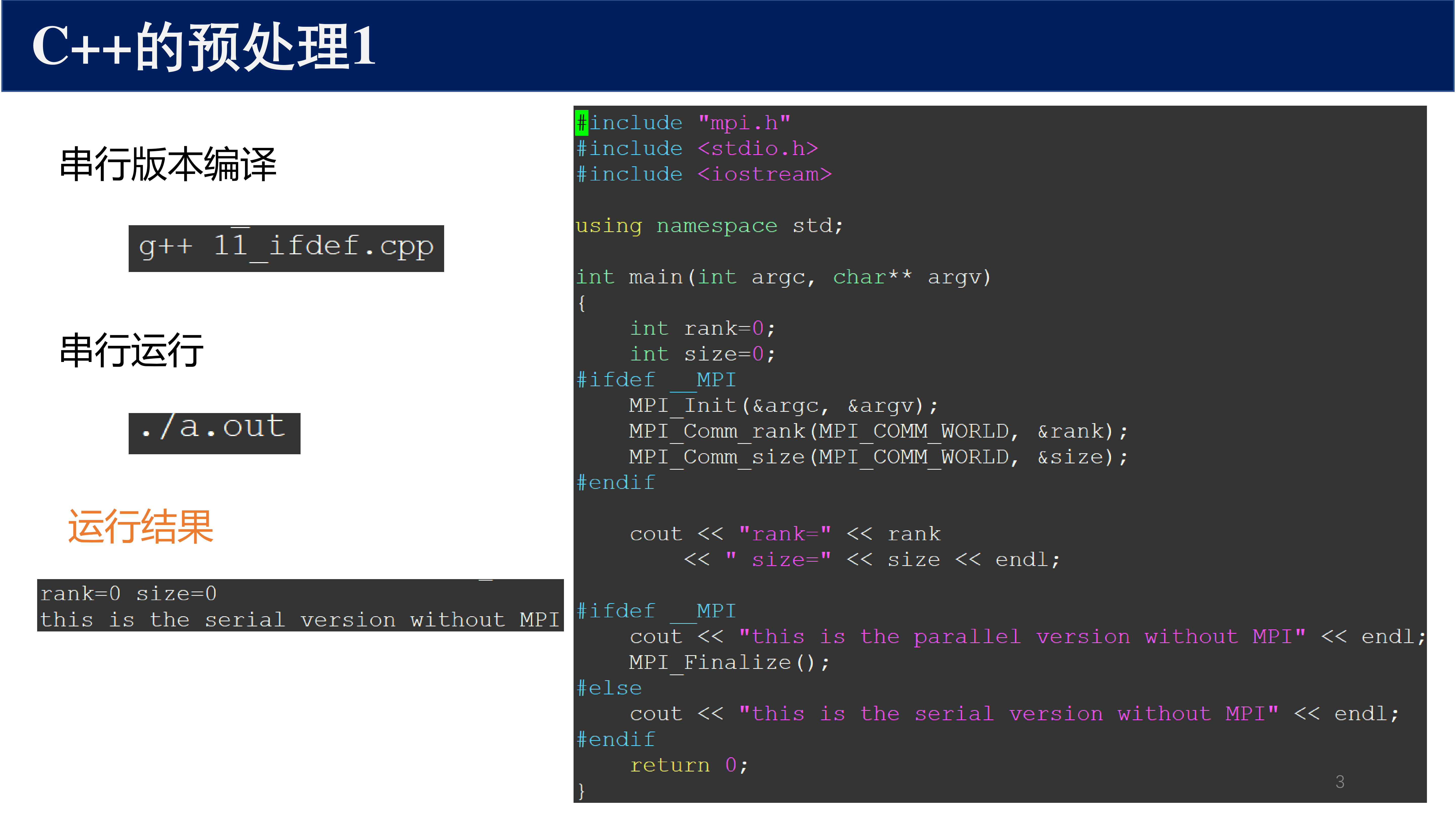Click the line #include "mpi.h"
This screenshot has width=1456, height=819.
pyautogui.click(x=683, y=123)
